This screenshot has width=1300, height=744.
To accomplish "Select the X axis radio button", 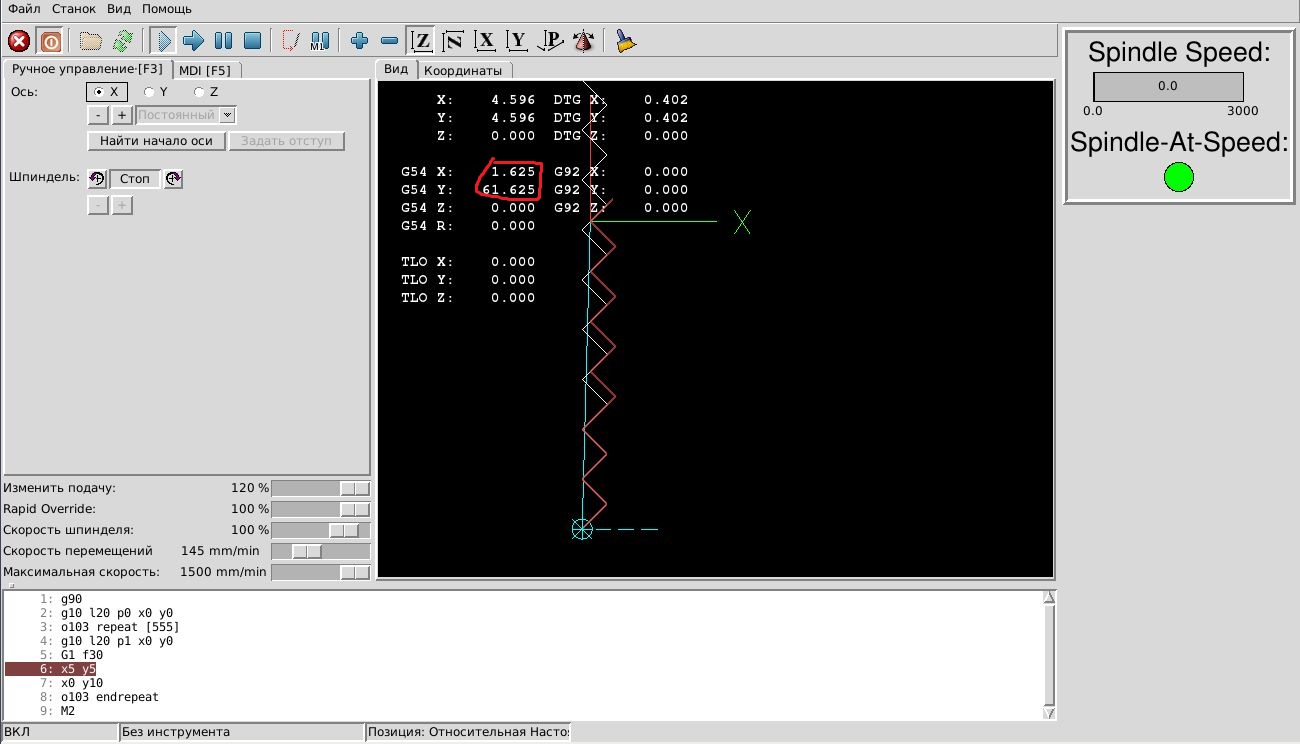I will [106, 92].
